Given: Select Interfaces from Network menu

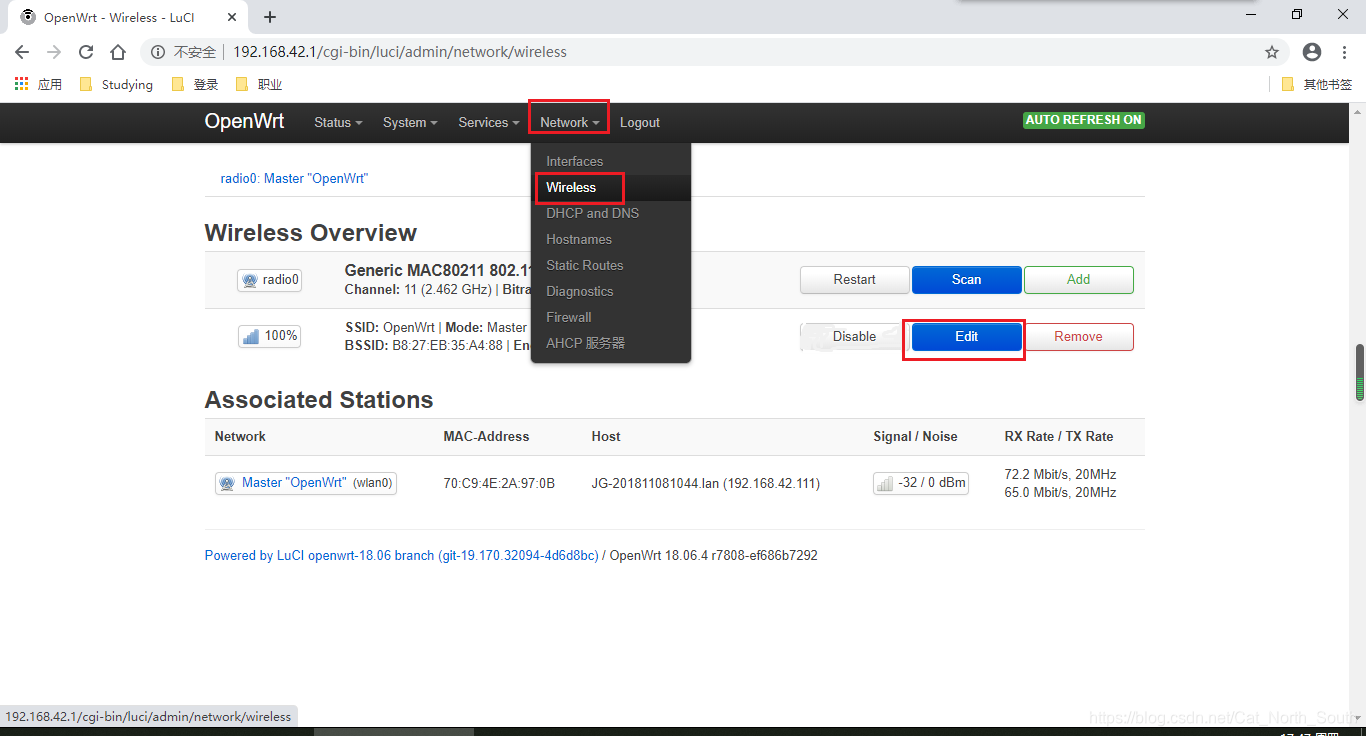Looking at the screenshot, I should pyautogui.click(x=611, y=161).
